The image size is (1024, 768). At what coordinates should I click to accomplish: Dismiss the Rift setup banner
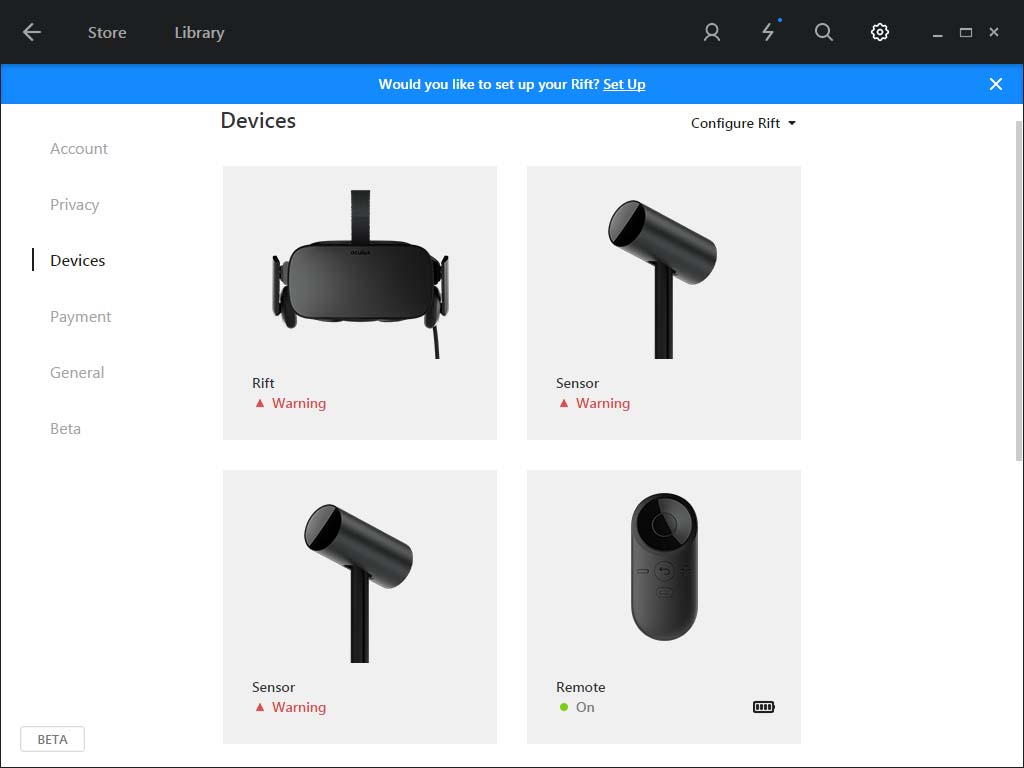click(x=995, y=84)
